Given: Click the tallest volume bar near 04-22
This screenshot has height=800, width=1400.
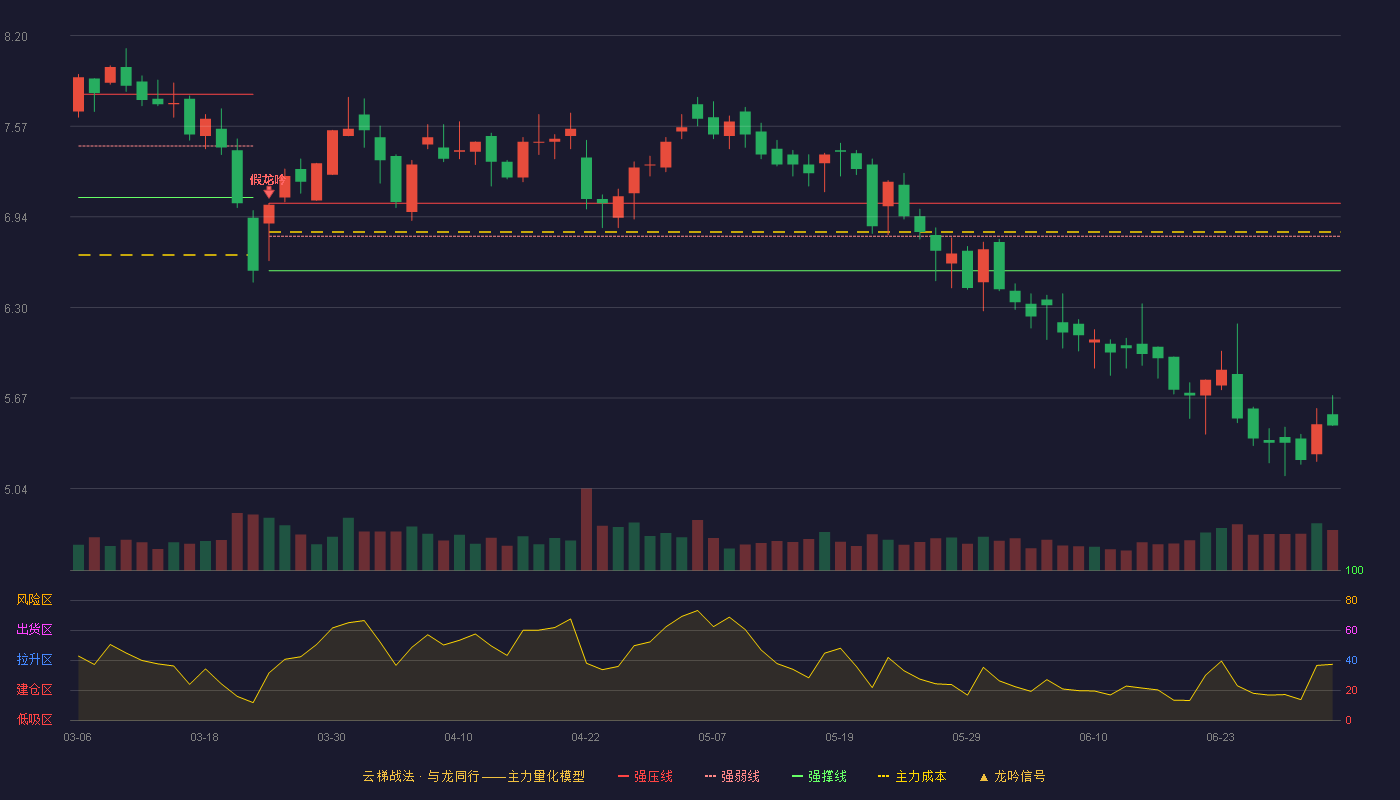Looking at the screenshot, I should pos(586,529).
